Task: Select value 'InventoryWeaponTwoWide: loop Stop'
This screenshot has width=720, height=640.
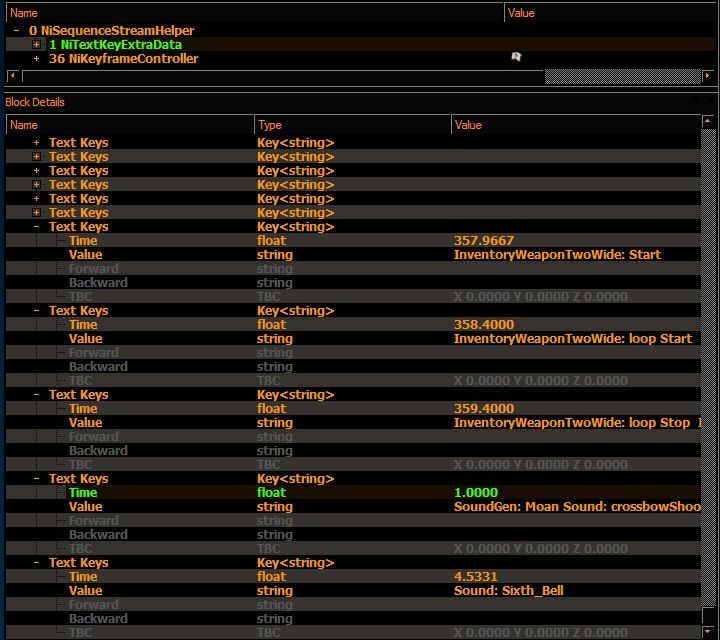Action: tap(572, 423)
